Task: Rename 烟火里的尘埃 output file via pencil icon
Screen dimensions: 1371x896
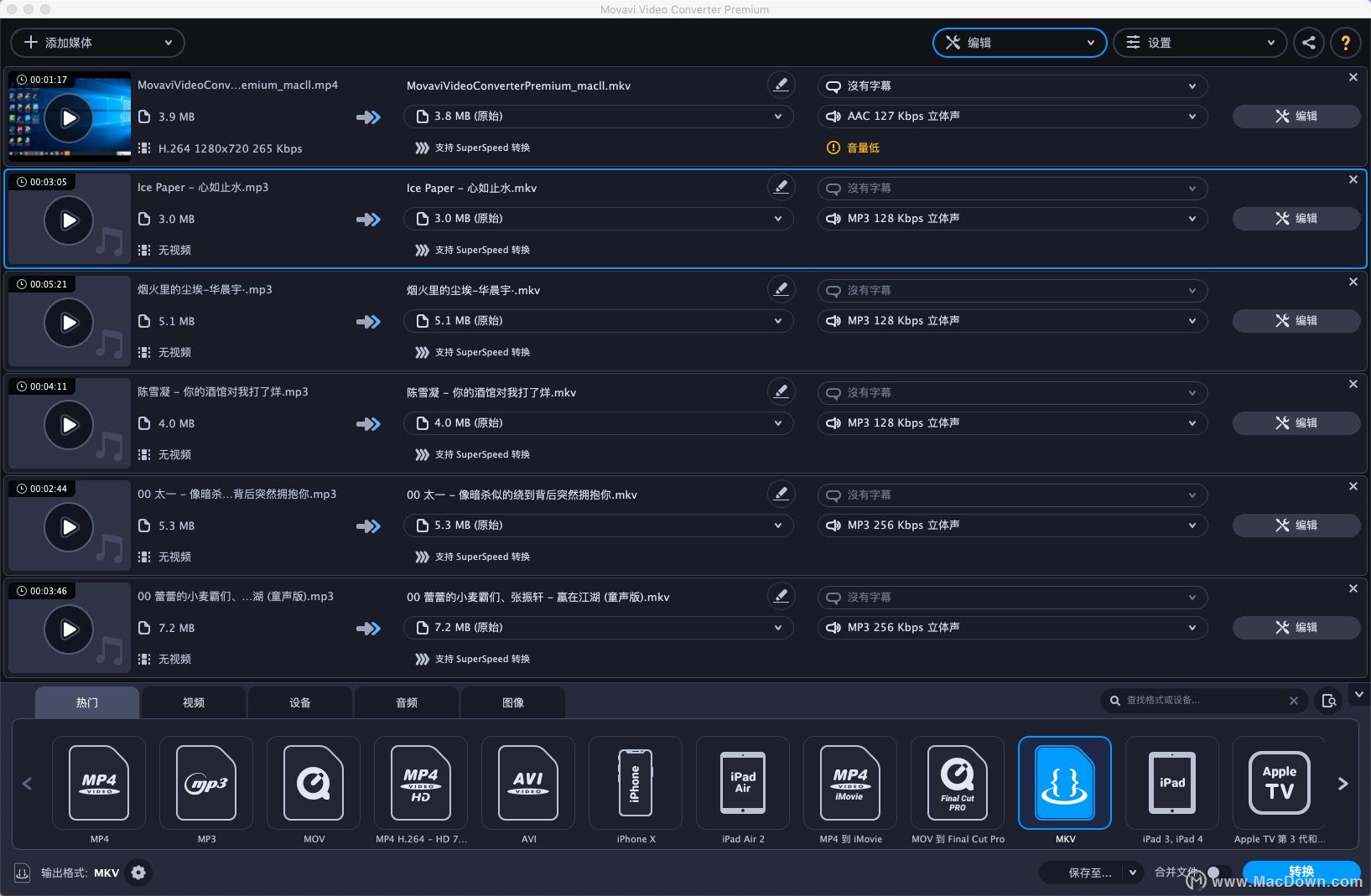Action: [x=781, y=289]
